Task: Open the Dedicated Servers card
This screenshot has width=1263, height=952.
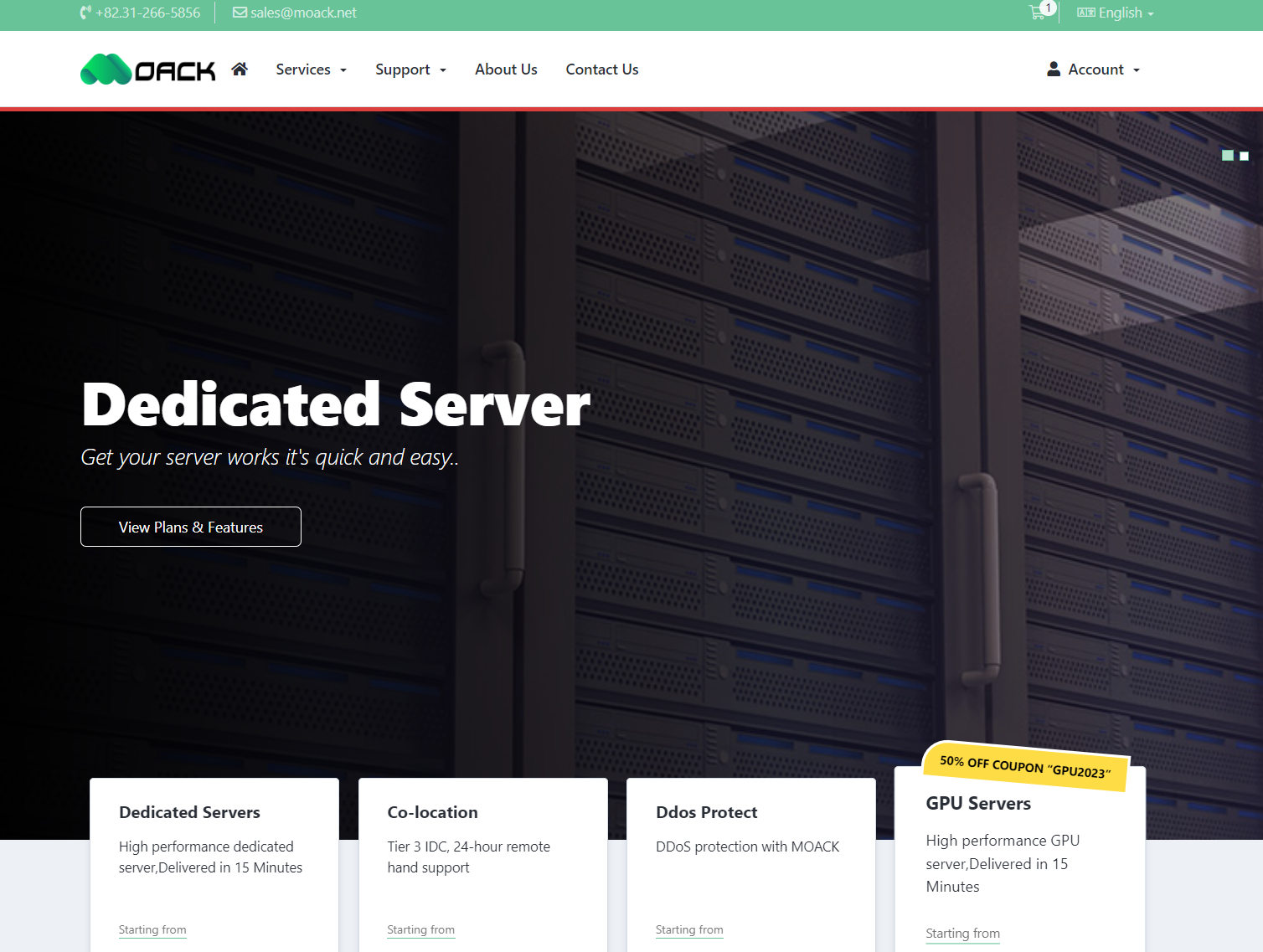Action: [x=189, y=812]
